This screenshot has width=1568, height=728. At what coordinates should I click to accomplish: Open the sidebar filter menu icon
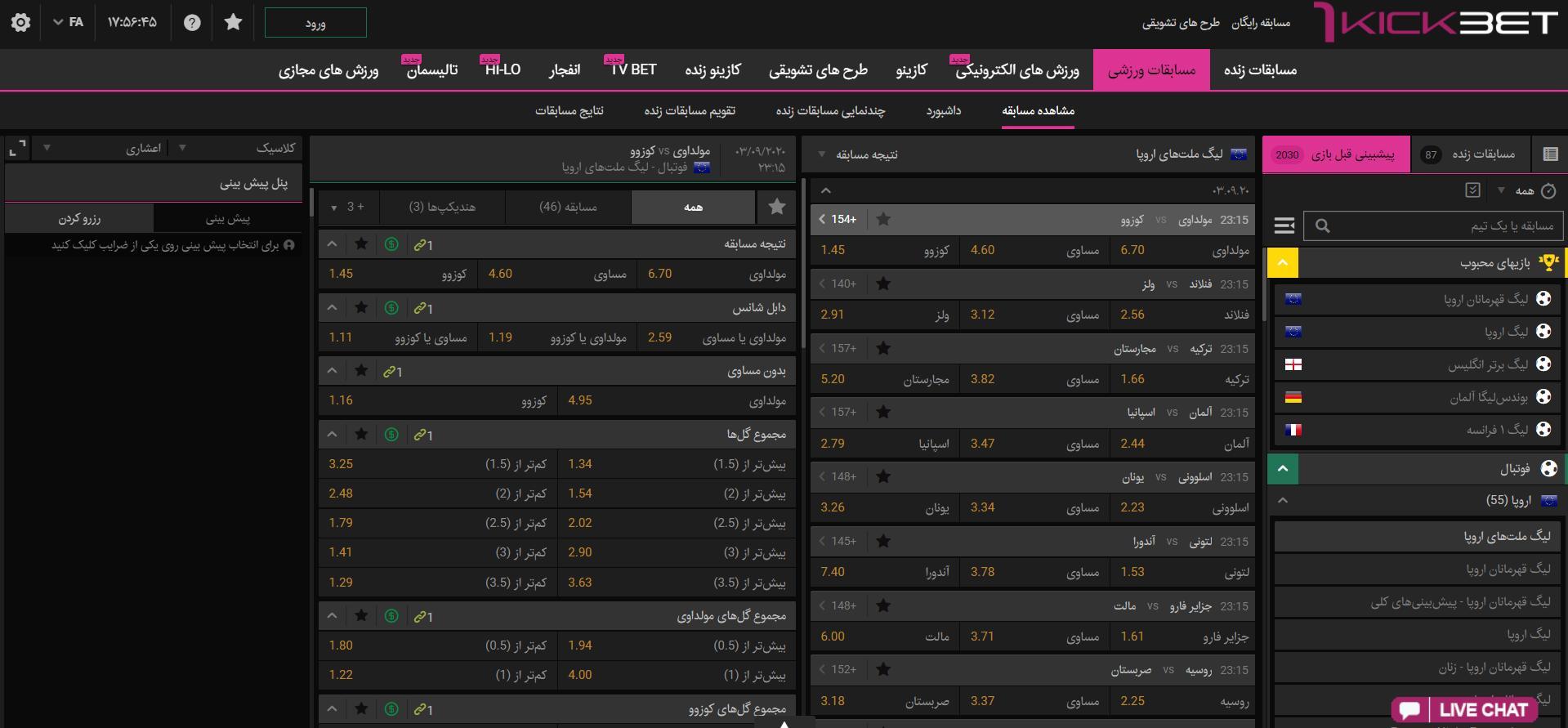pos(1284,226)
